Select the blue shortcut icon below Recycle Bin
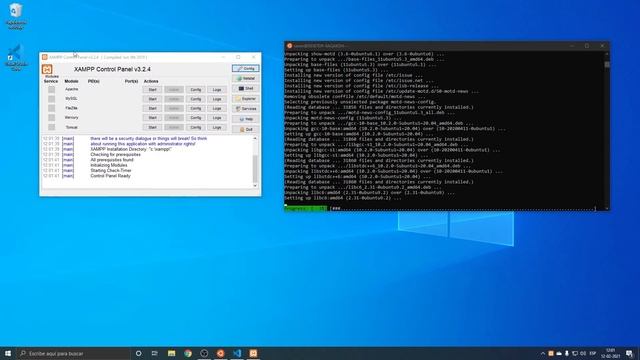 coord(16,58)
